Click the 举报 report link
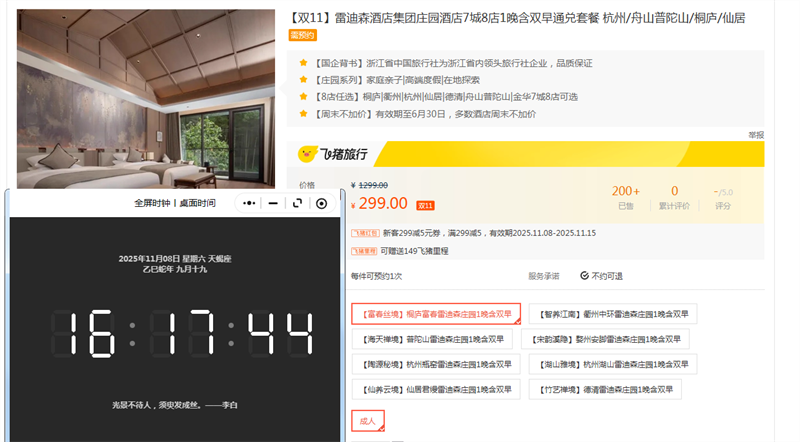This screenshot has width=800, height=442. [x=756, y=135]
